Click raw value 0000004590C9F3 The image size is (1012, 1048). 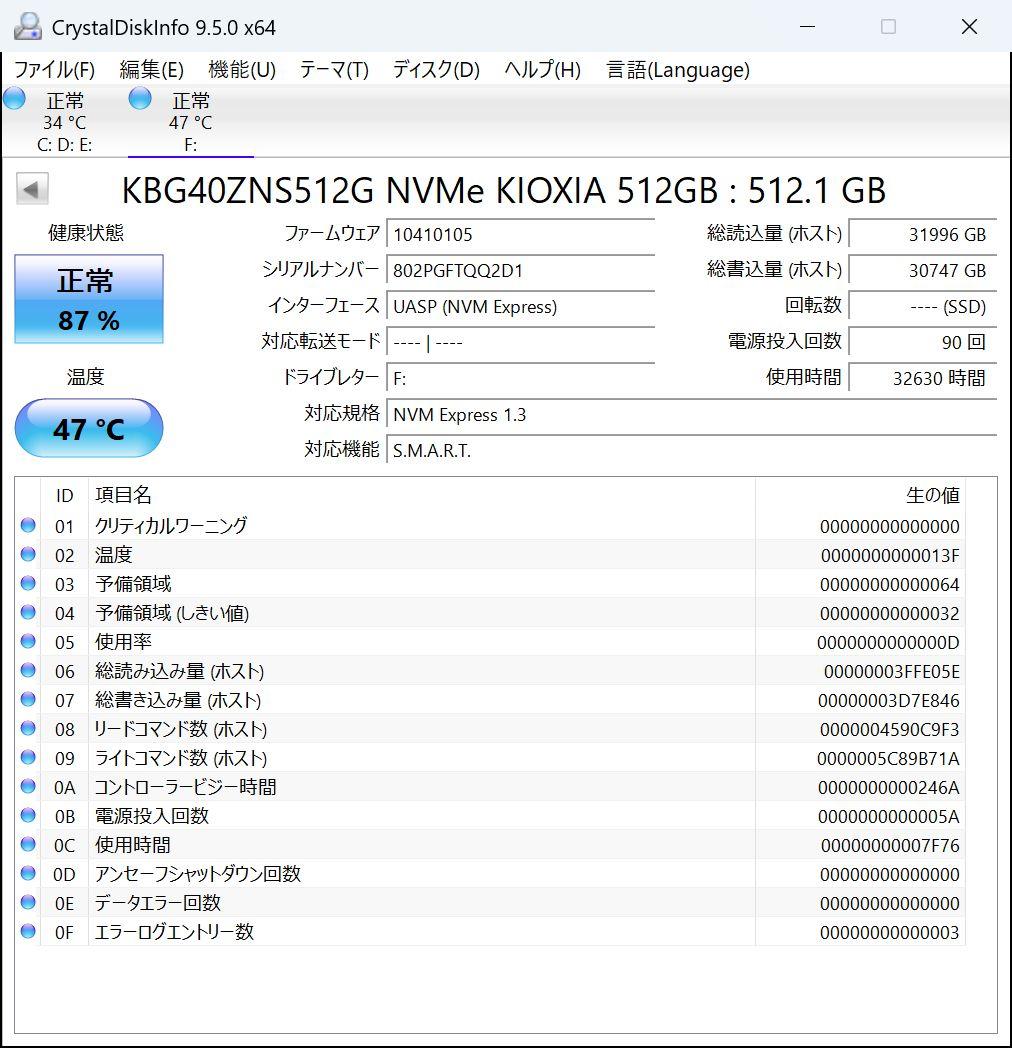tap(890, 730)
